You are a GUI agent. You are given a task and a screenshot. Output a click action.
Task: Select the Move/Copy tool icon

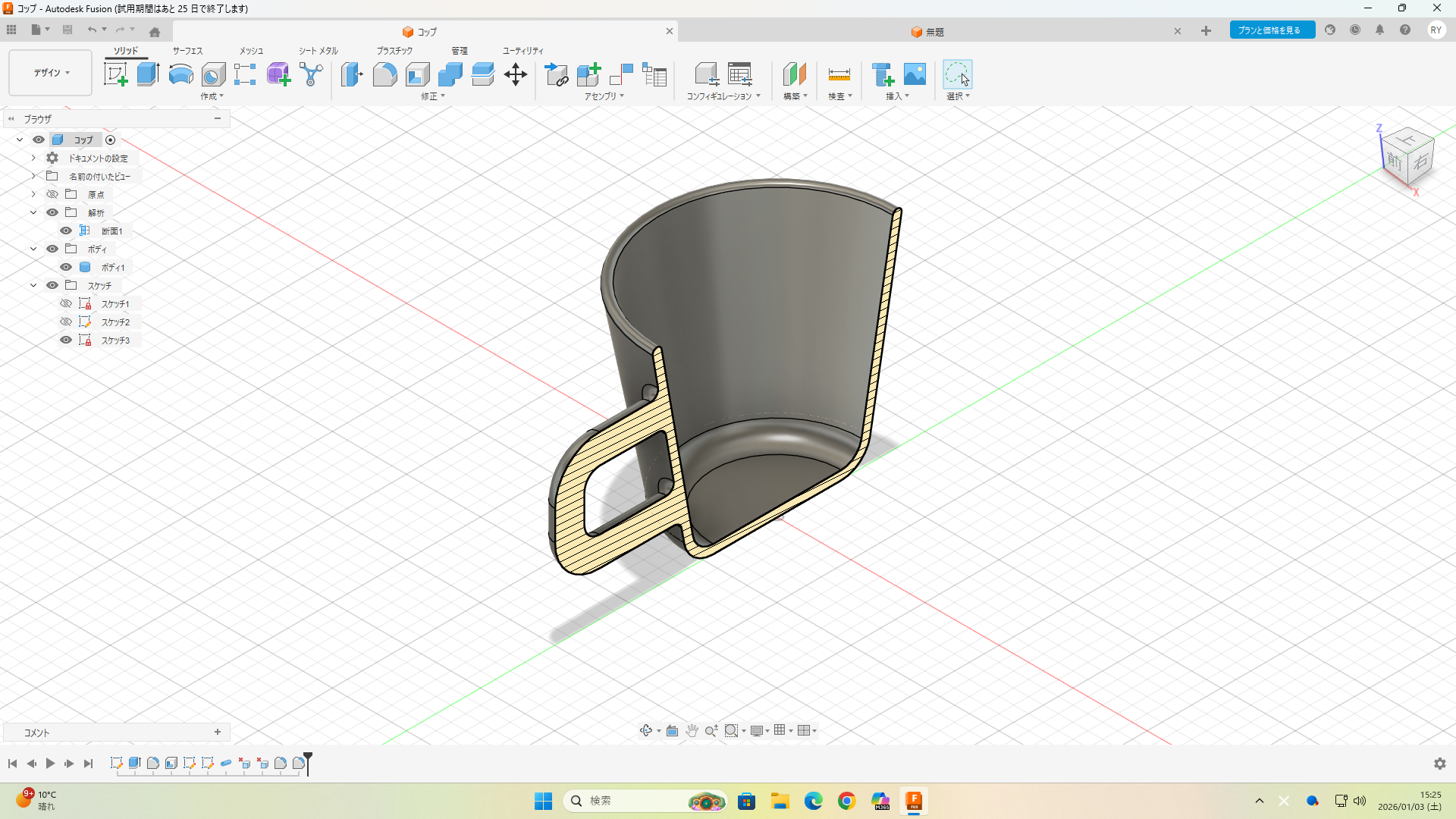(x=516, y=74)
